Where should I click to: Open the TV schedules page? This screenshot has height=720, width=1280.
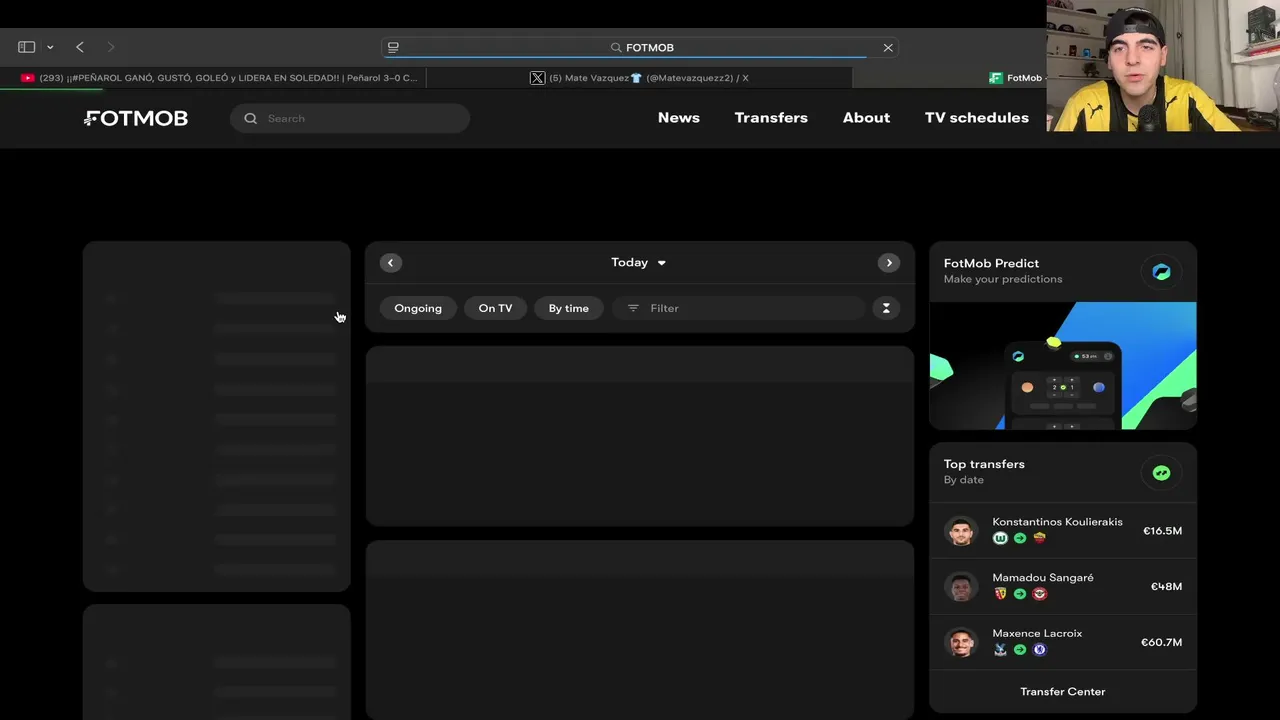(x=977, y=118)
